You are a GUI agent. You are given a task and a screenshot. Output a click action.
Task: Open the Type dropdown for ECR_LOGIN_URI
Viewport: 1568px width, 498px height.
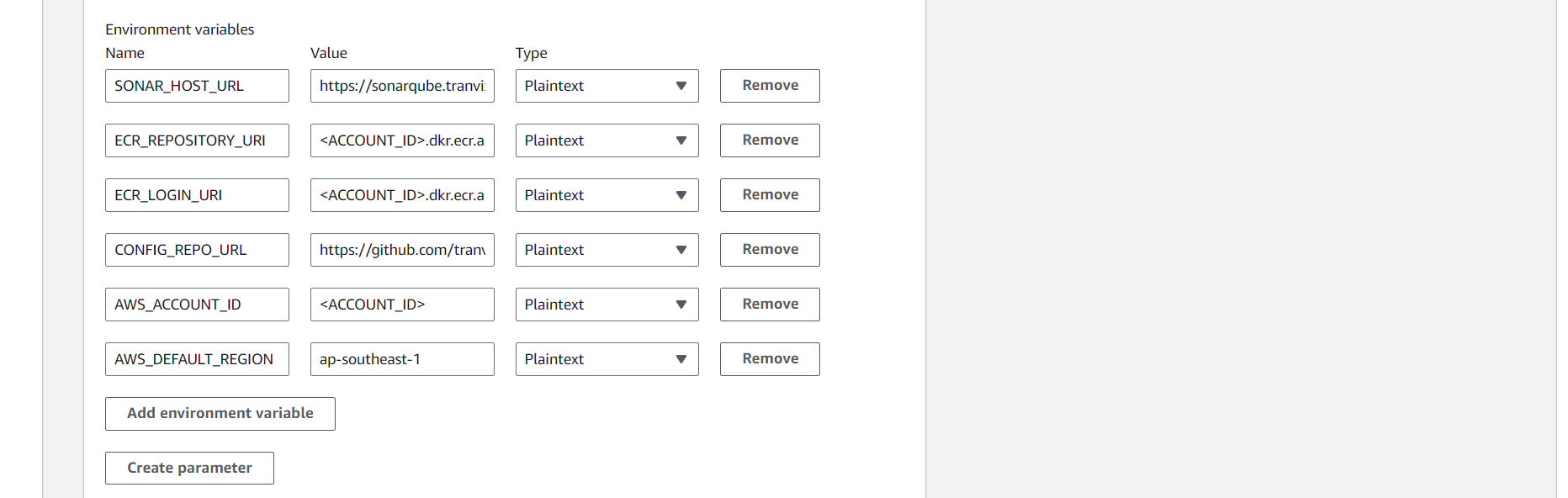click(x=606, y=194)
